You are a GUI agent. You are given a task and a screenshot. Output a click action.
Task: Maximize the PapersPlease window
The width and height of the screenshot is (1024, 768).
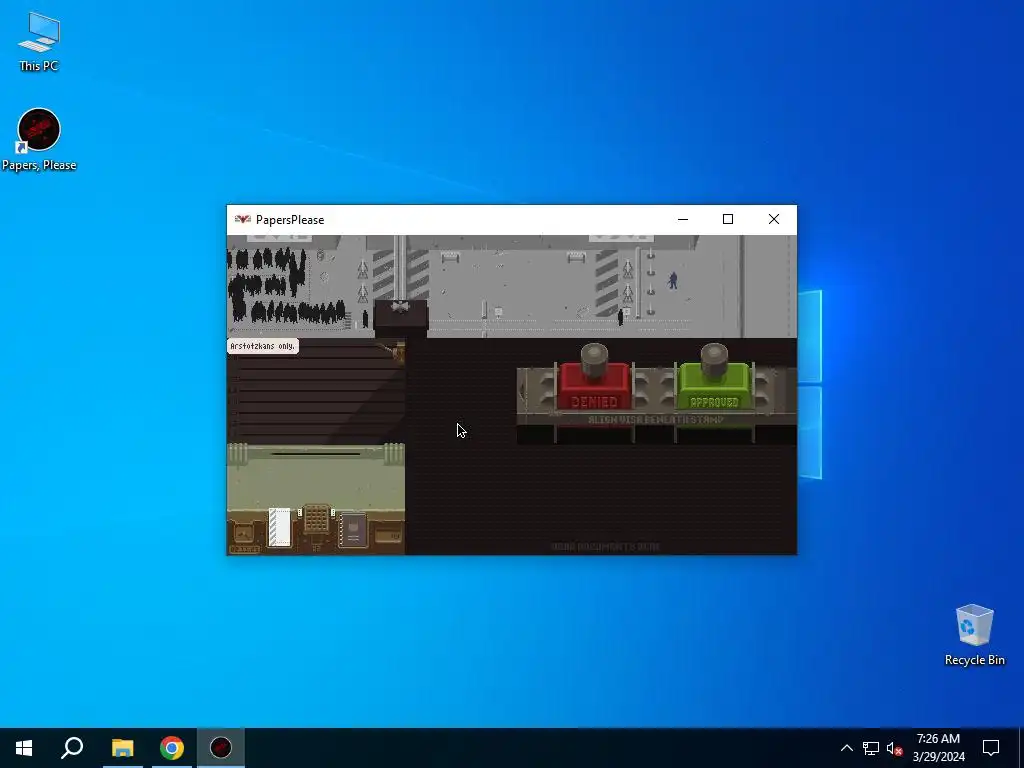click(728, 219)
